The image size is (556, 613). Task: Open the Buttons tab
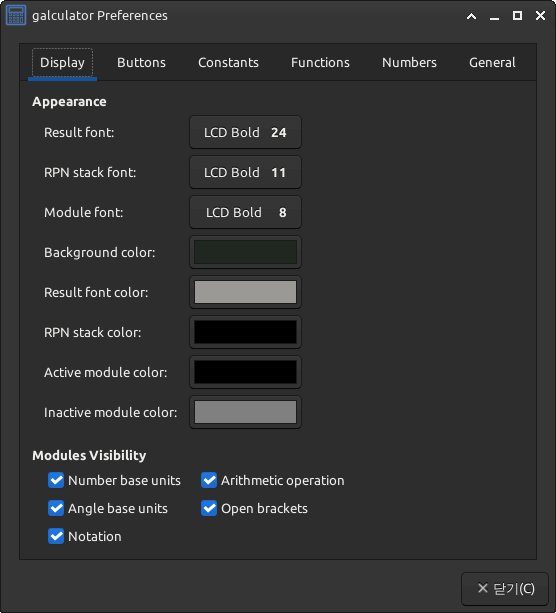pos(142,63)
